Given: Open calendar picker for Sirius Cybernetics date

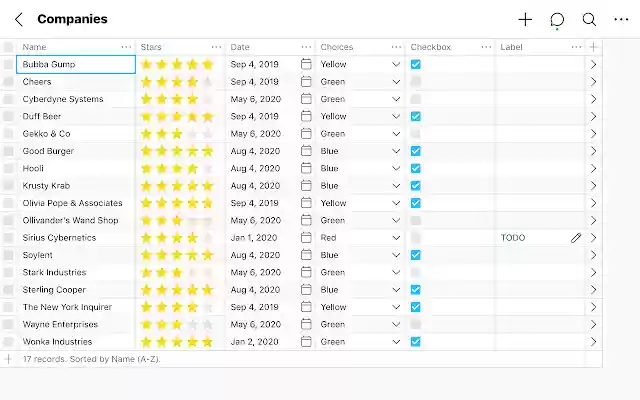Looking at the screenshot, I should coord(306,238).
